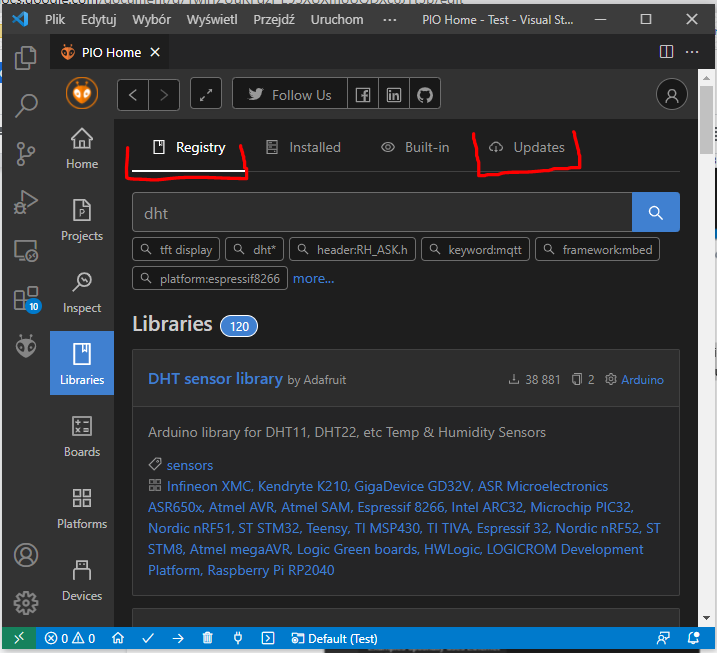Switch to Registry tab
This screenshot has height=653, width=717.
[x=189, y=148]
